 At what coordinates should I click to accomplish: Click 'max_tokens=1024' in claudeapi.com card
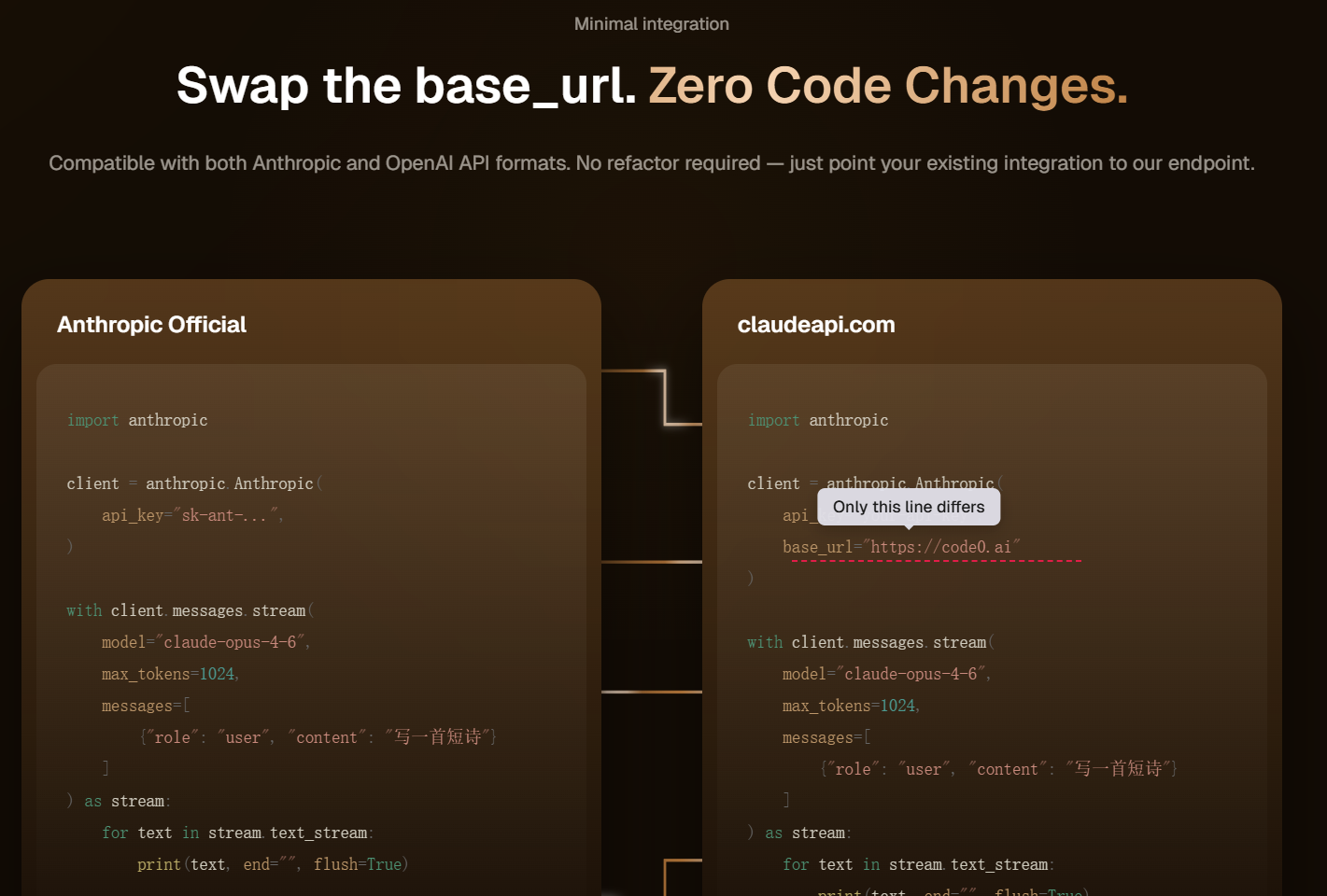point(851,706)
